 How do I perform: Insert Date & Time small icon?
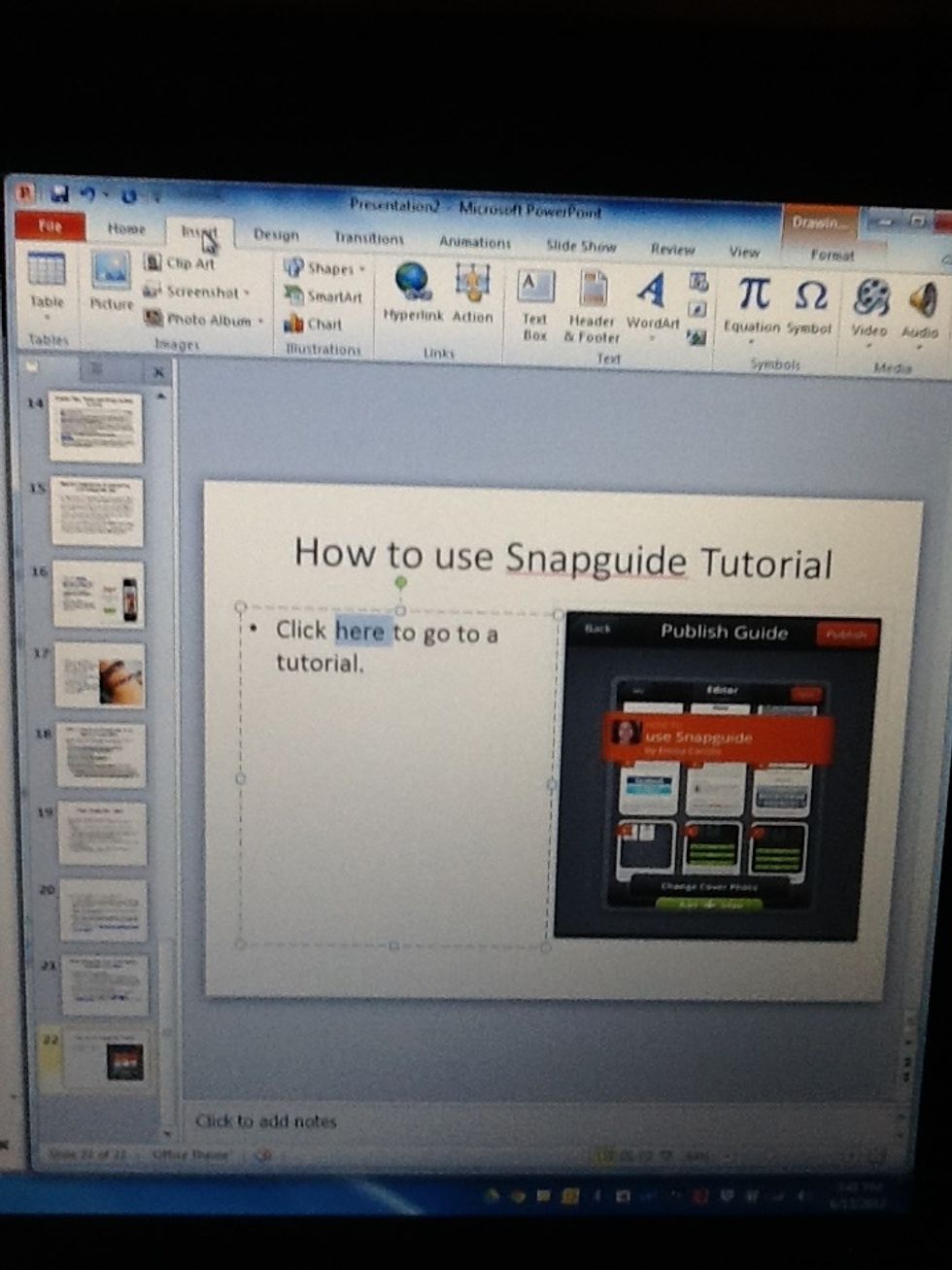pos(697,283)
